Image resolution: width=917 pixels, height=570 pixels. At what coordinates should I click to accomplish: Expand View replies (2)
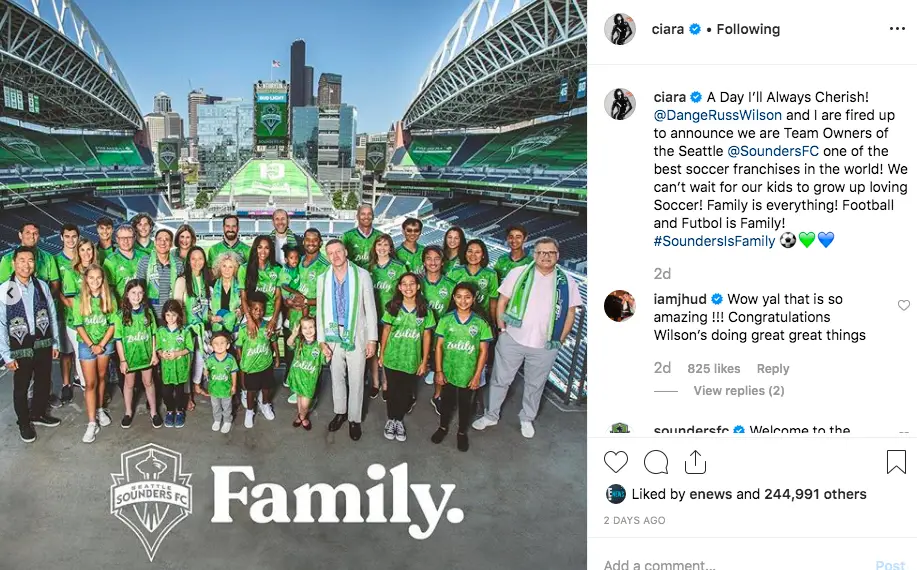click(739, 391)
